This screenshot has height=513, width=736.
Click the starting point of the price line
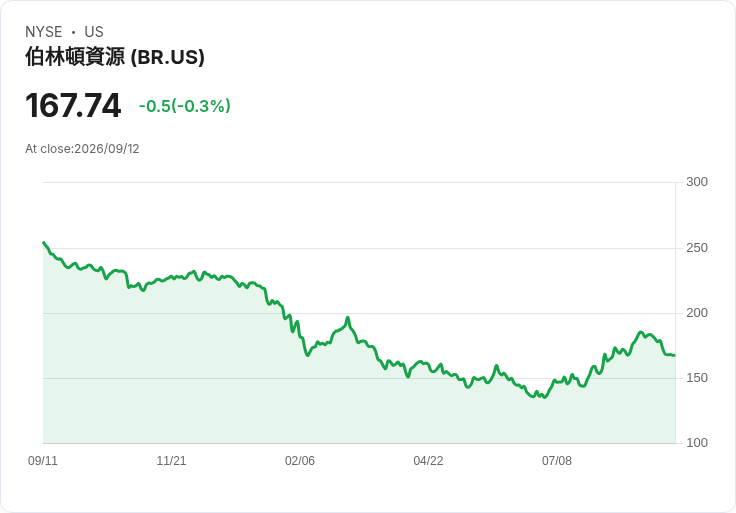pos(44,242)
